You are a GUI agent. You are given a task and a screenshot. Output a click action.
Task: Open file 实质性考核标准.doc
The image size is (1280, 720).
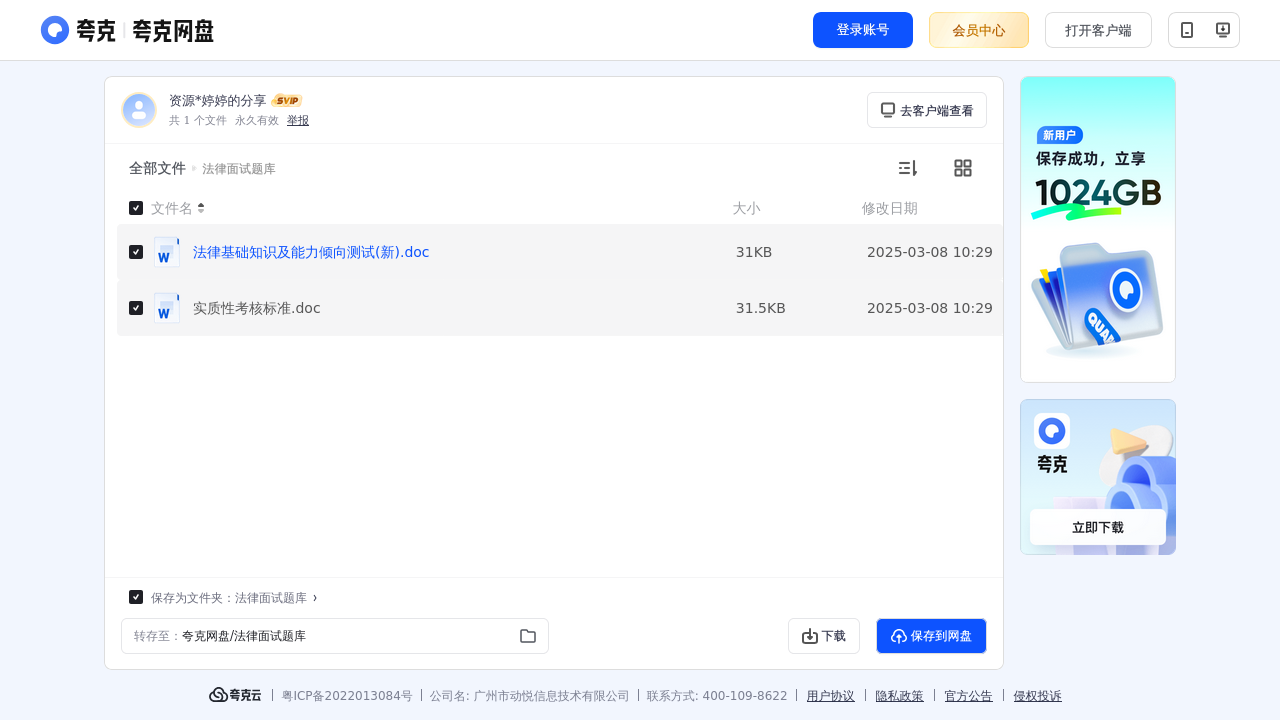pos(257,308)
